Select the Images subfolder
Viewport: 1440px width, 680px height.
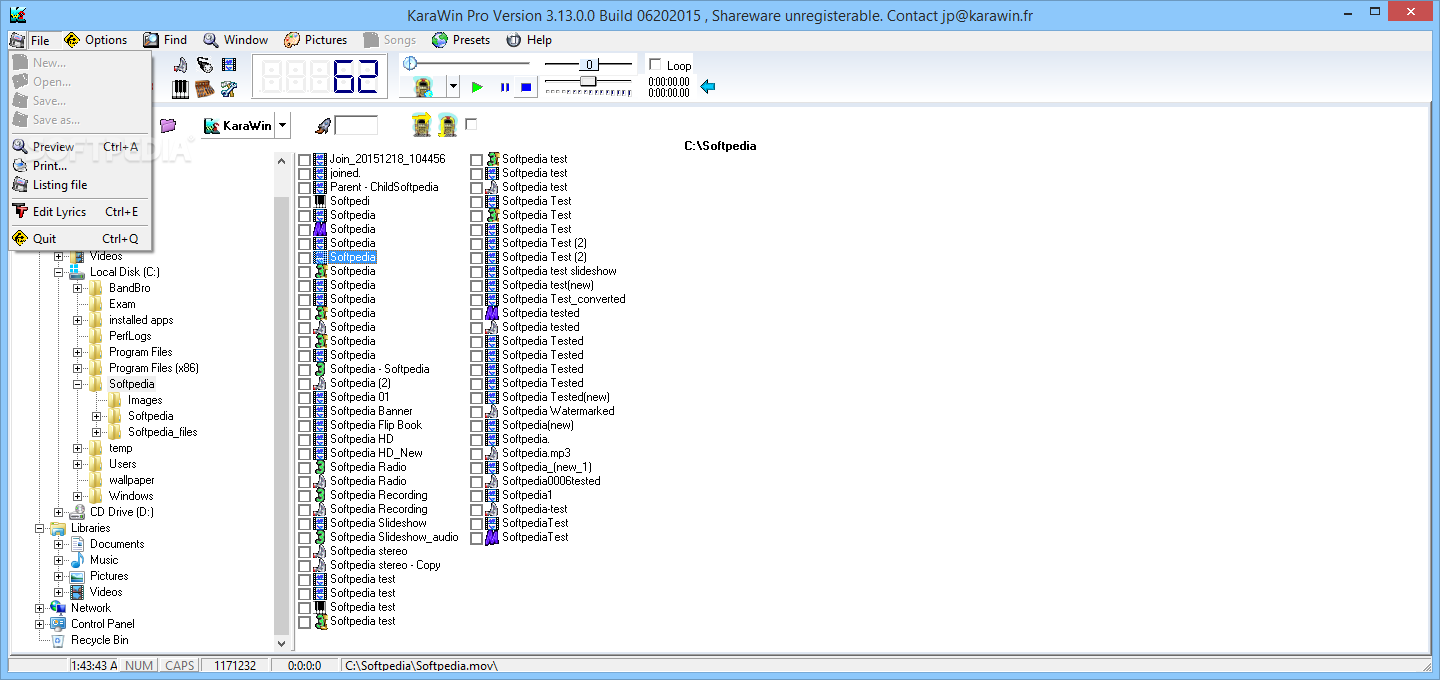tap(145, 400)
